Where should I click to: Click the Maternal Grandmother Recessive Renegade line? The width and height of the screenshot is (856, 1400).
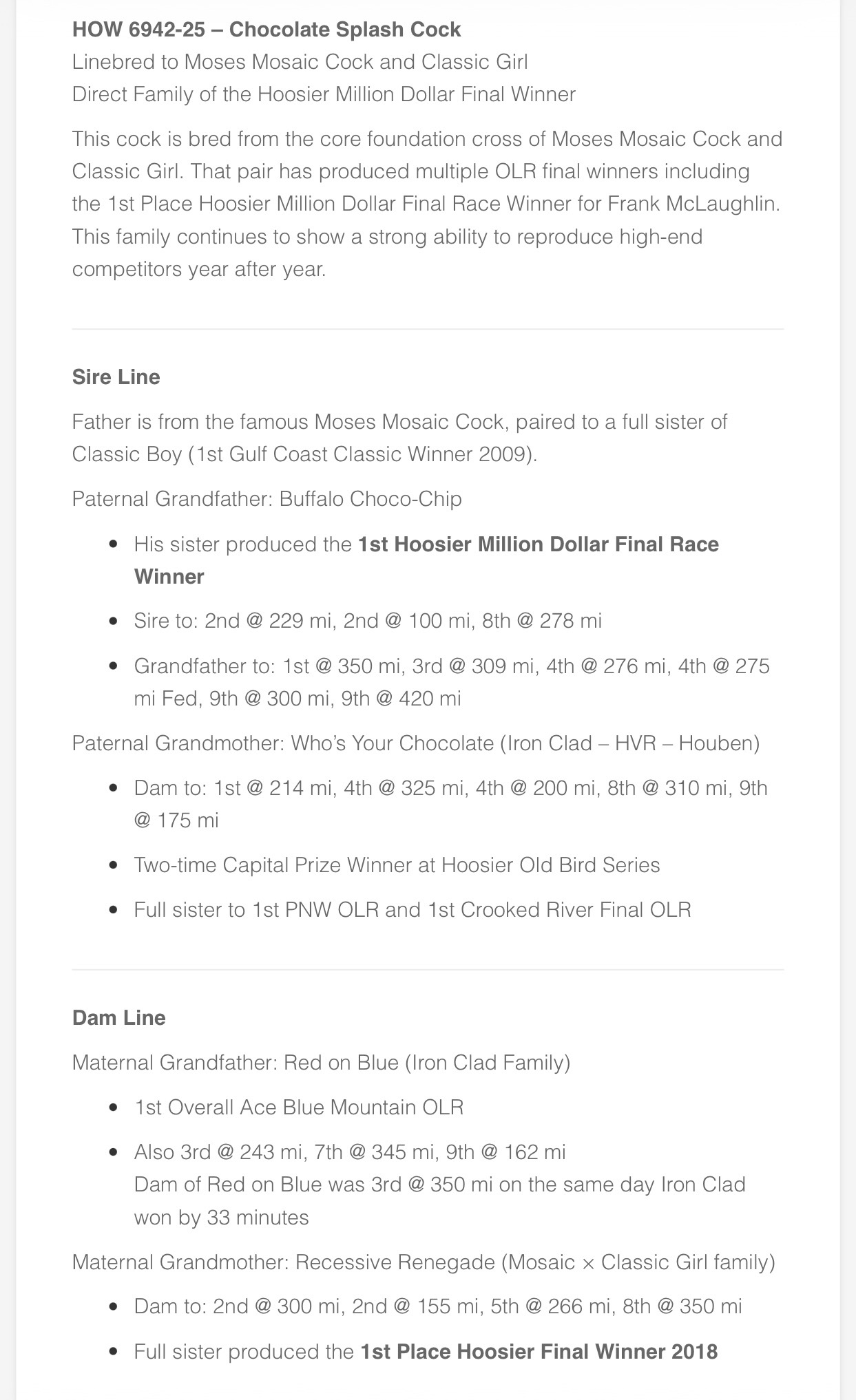(x=424, y=1262)
